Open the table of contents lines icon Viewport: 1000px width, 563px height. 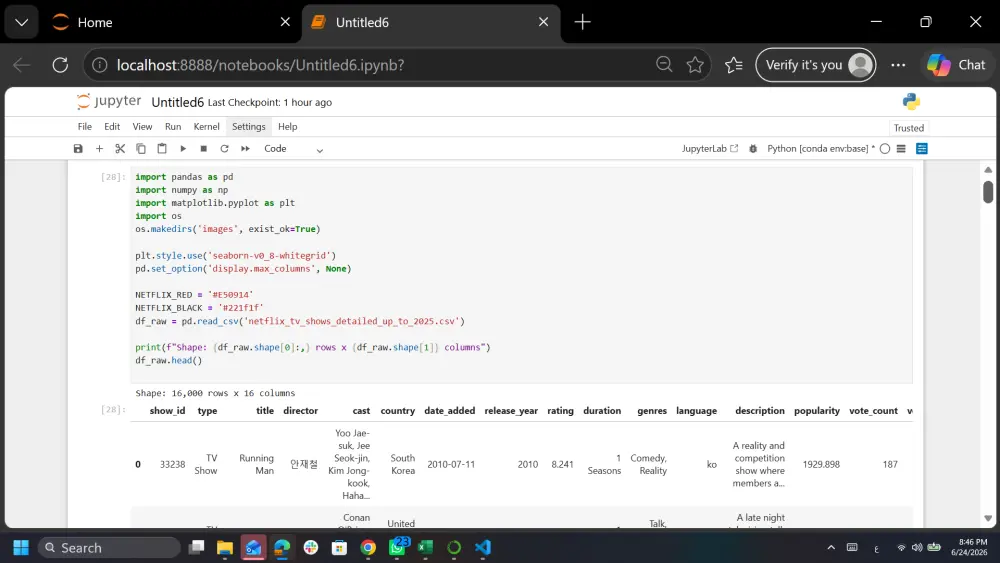click(901, 149)
